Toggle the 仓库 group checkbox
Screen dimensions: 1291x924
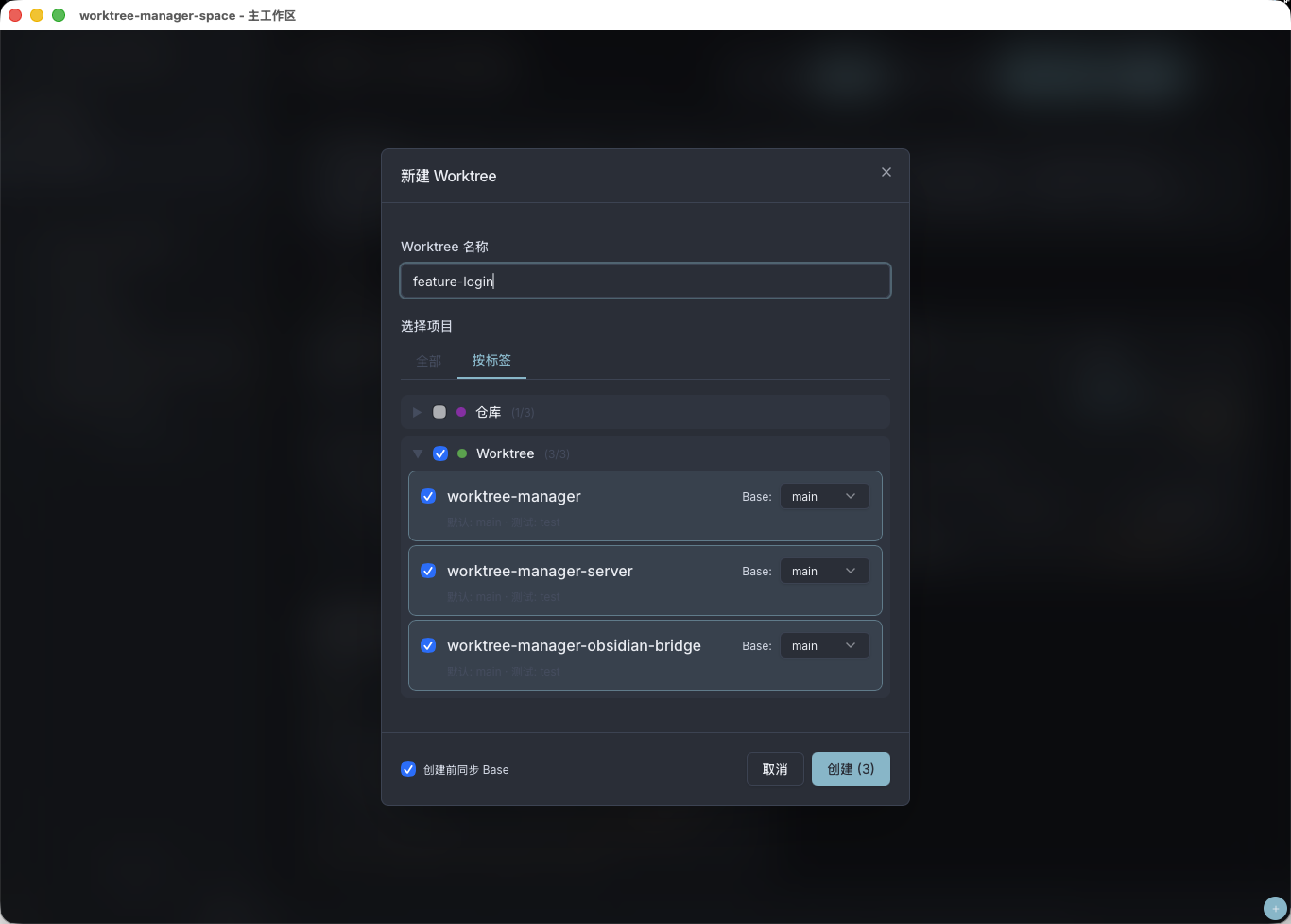point(439,412)
